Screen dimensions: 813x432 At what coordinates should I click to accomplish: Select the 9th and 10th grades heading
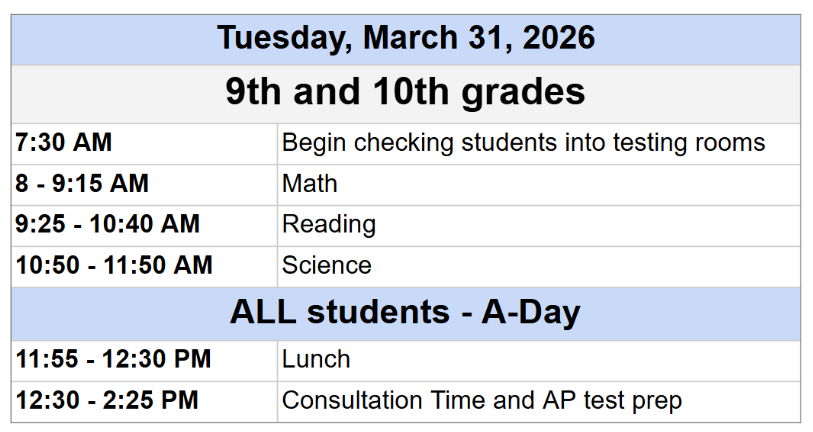[406, 92]
